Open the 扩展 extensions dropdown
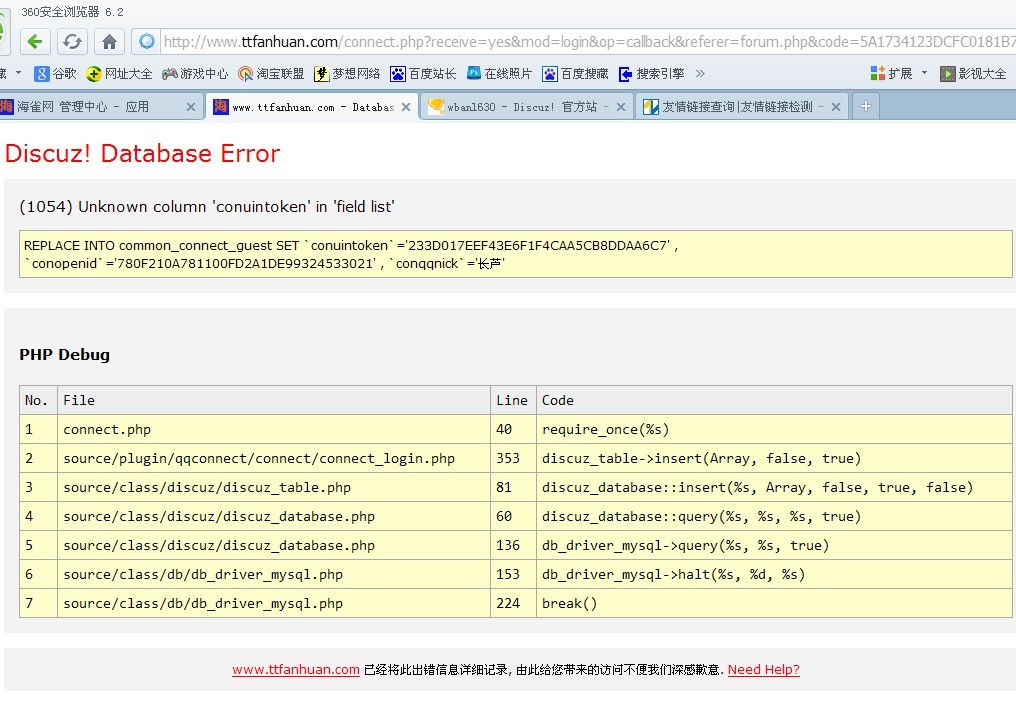The image size is (1016, 722). click(899, 74)
